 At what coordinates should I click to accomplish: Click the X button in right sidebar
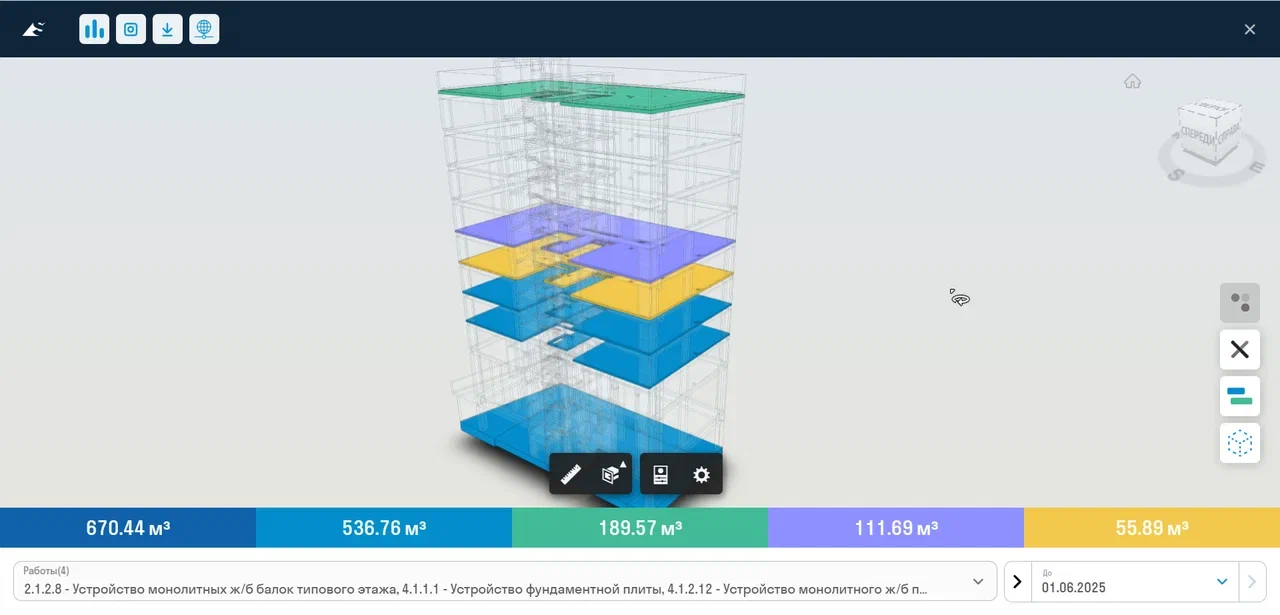(1239, 350)
